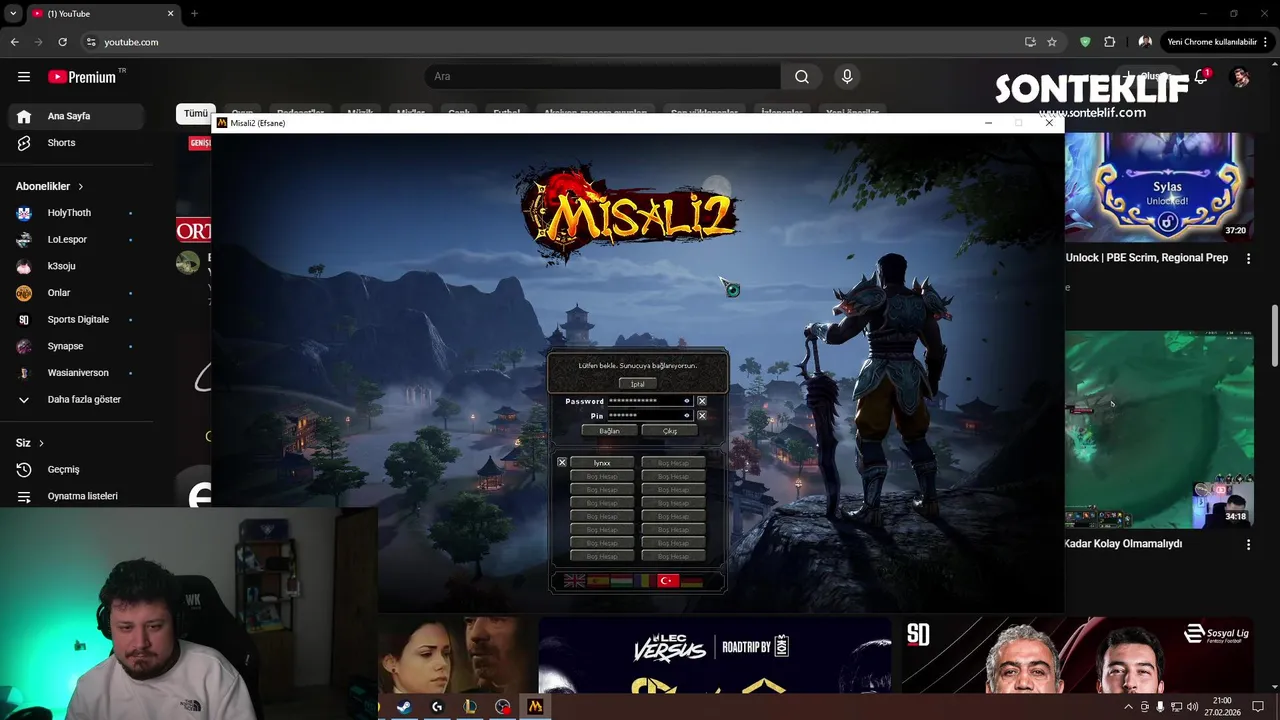Expand the Siz section chevron
The height and width of the screenshot is (720, 1280).
coord(41,443)
